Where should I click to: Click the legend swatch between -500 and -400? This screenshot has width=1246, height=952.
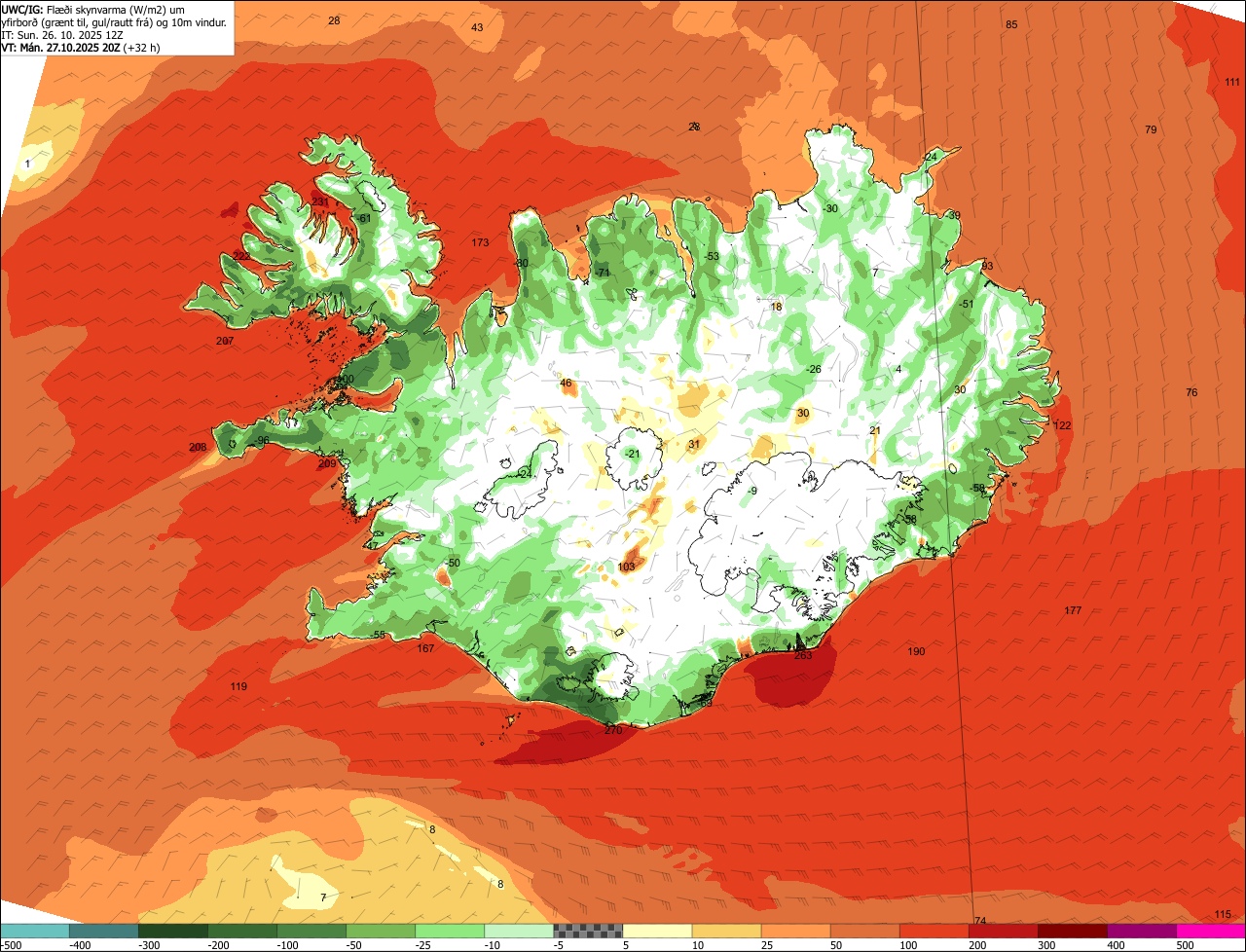(x=34, y=931)
